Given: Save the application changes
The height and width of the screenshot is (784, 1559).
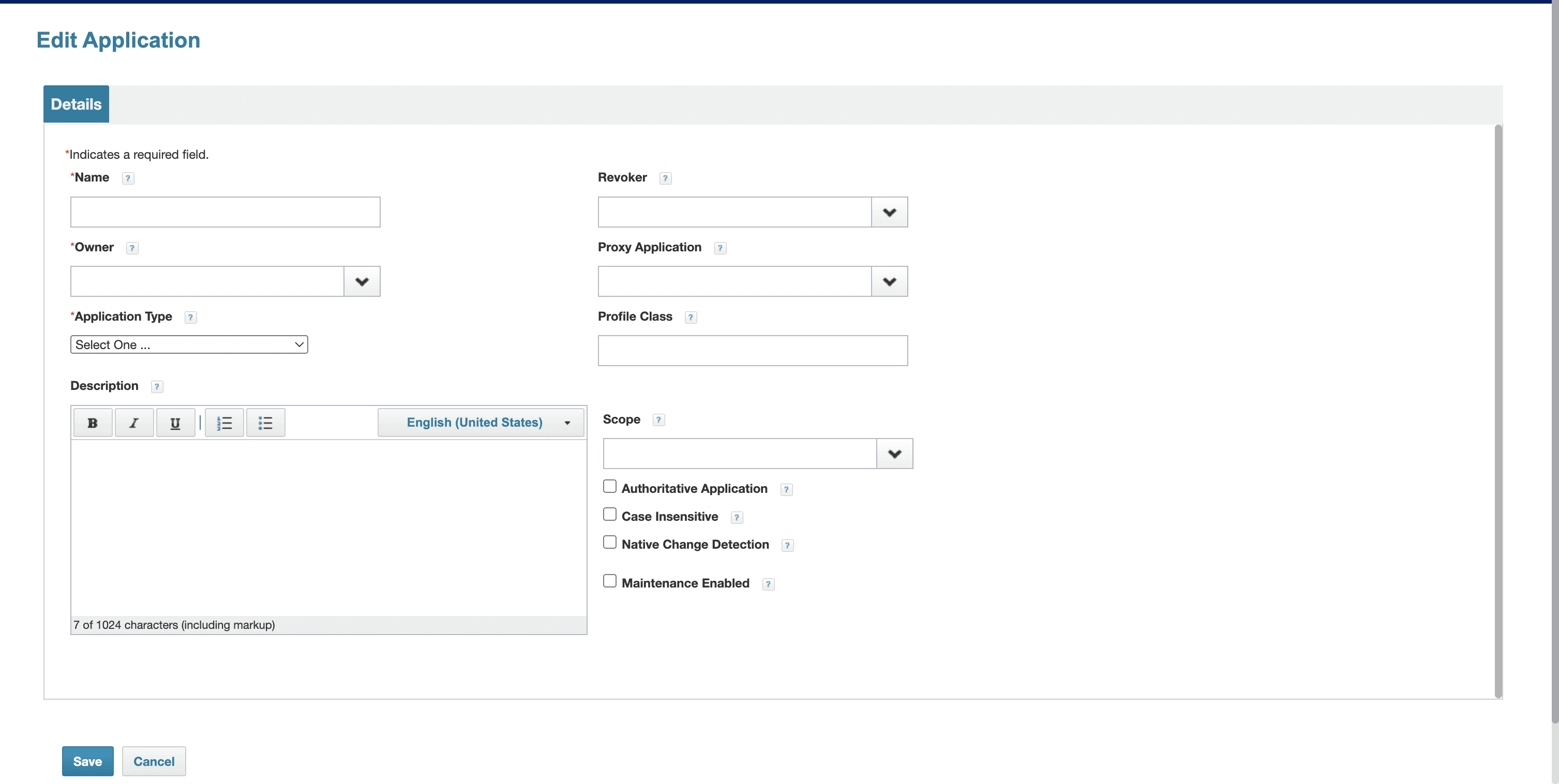Looking at the screenshot, I should (88, 761).
